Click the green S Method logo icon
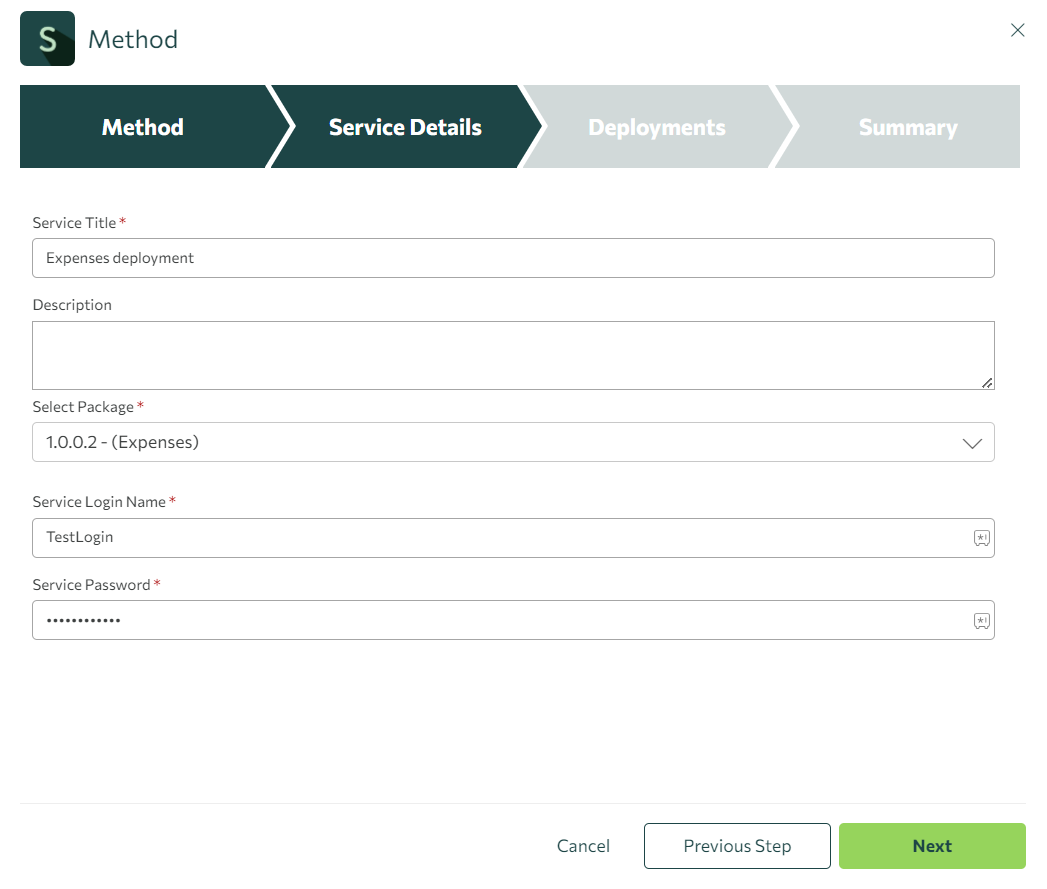This screenshot has width=1047, height=889. [47, 39]
